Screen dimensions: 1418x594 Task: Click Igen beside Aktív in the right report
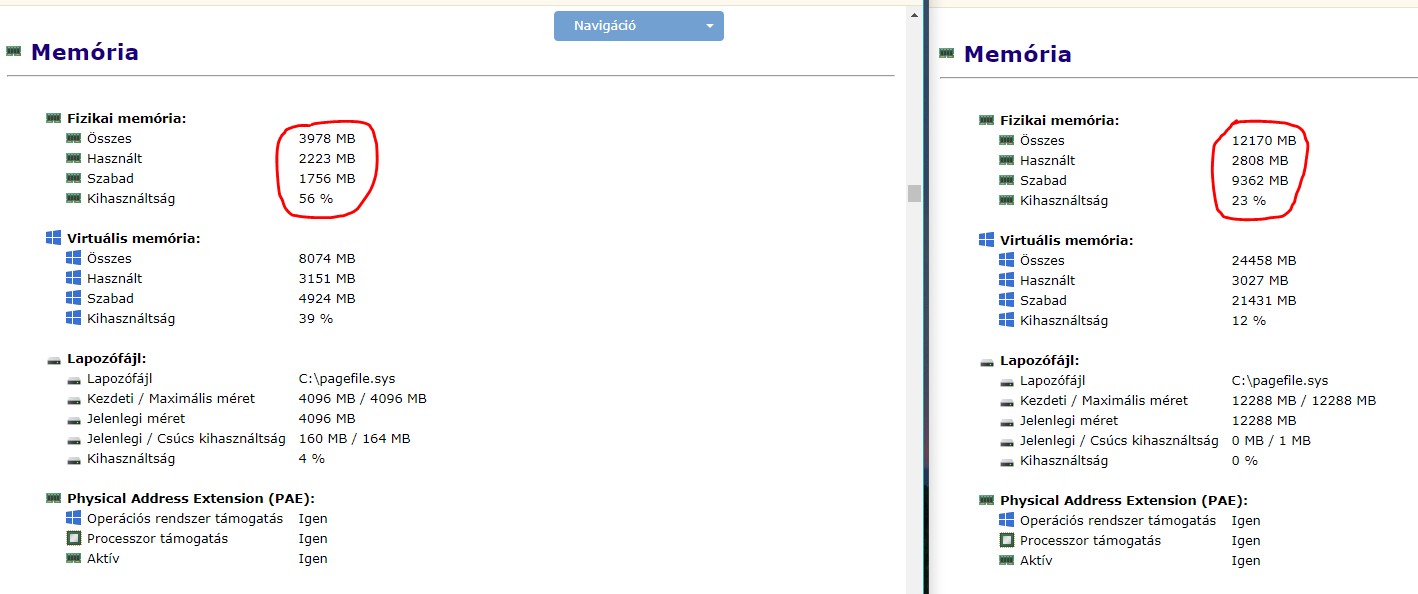coord(1246,560)
